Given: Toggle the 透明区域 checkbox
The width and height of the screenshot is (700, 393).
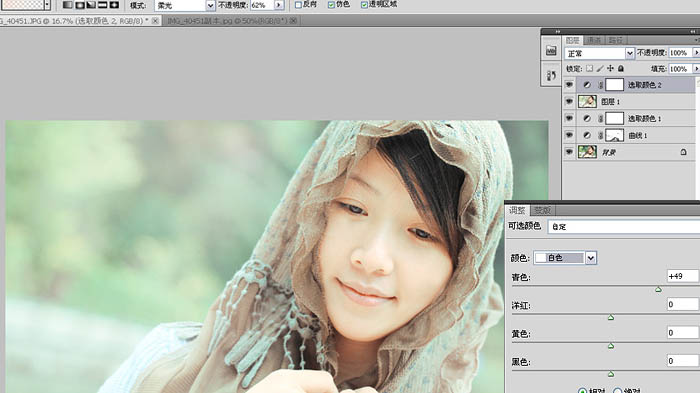Looking at the screenshot, I should click(364, 5).
